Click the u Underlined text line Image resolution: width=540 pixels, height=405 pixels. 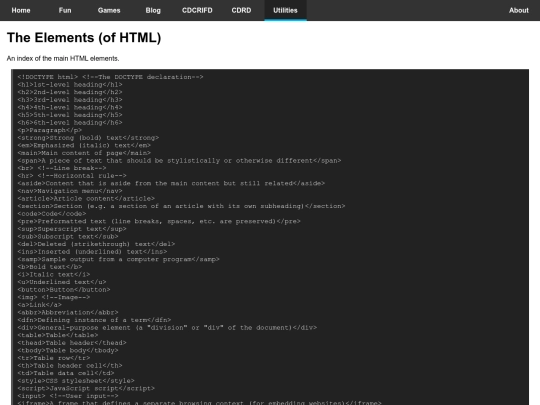(62, 282)
